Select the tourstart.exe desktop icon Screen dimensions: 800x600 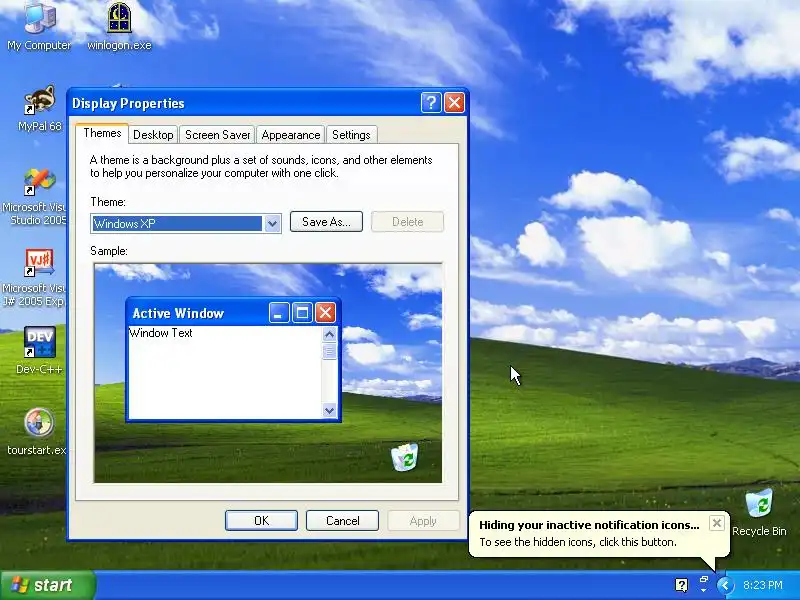coord(37,432)
